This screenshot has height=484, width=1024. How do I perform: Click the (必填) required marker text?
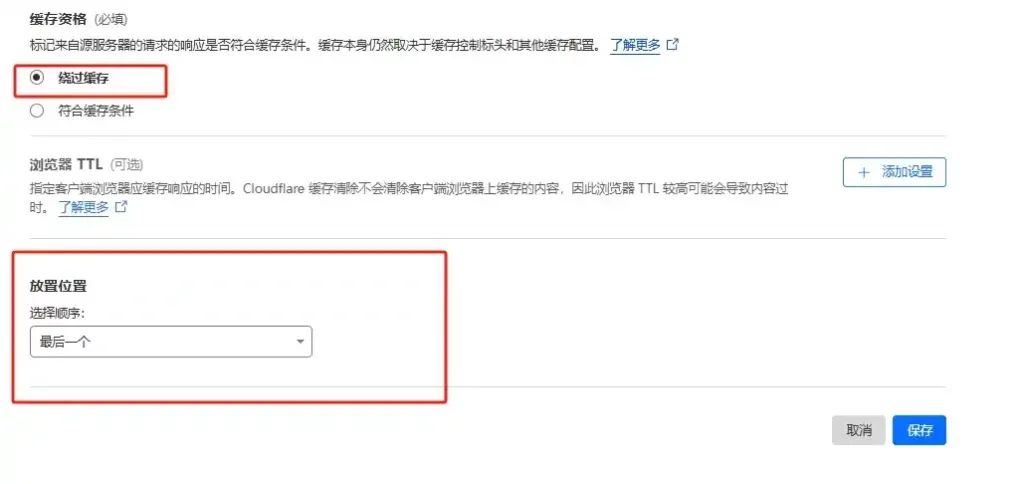pyautogui.click(x=110, y=19)
